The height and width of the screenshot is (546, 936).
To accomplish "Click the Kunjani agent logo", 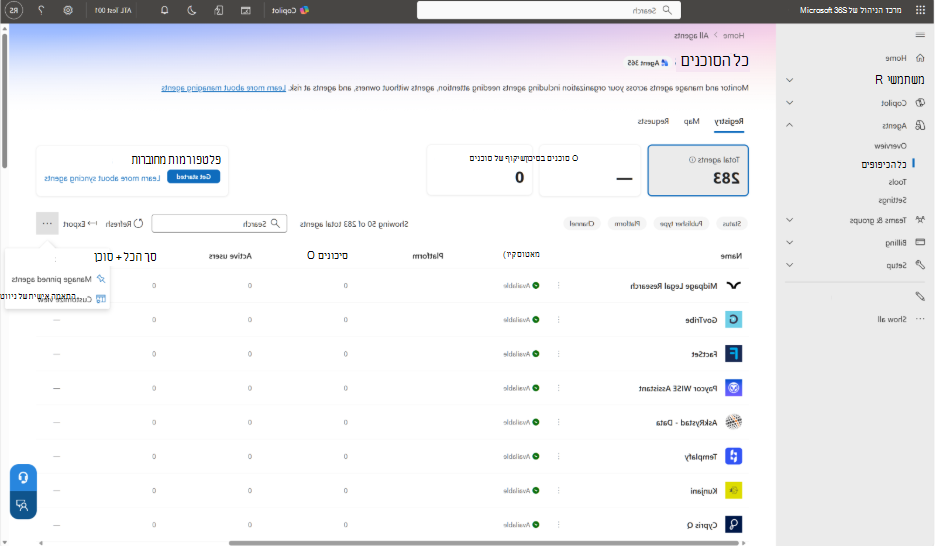I will tap(733, 491).
